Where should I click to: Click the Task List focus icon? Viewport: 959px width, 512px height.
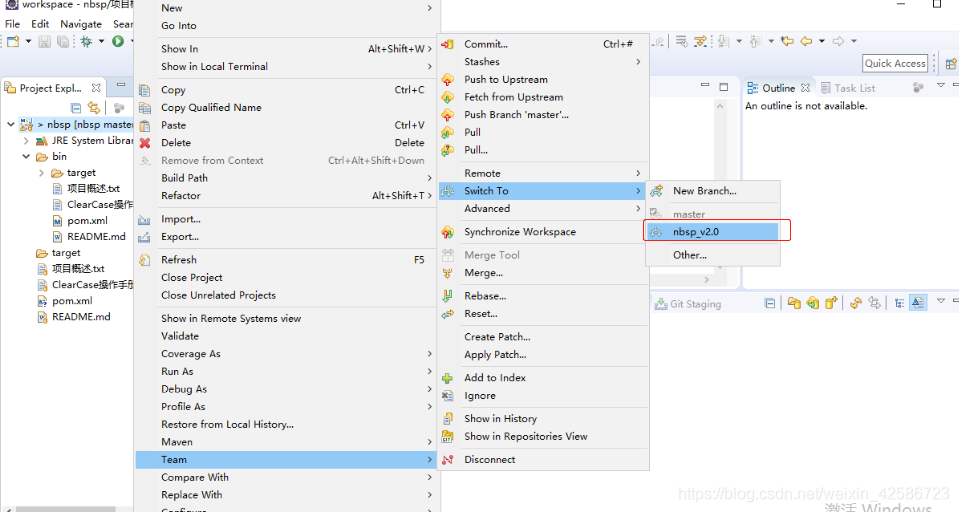(918, 87)
